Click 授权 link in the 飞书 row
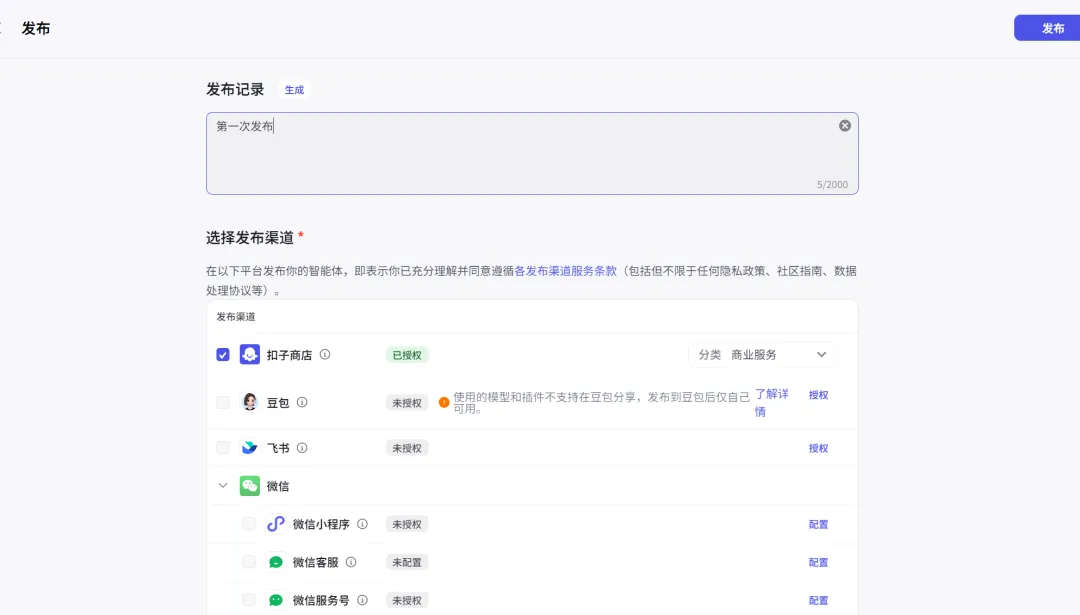1080x615 pixels. click(818, 448)
